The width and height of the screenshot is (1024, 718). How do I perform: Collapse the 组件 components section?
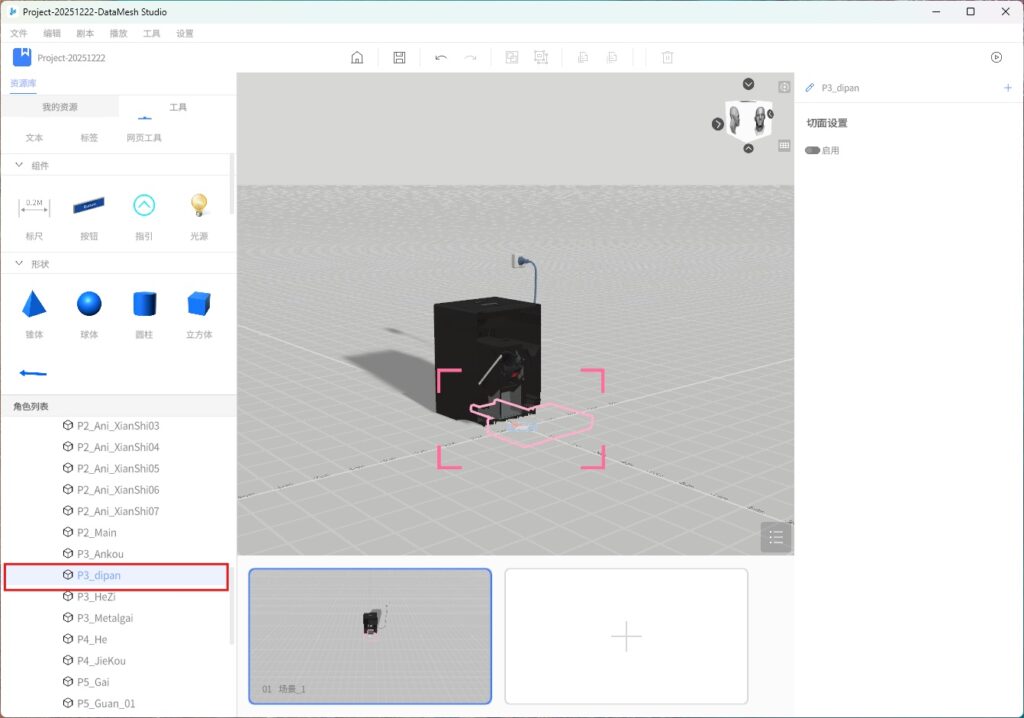19,165
